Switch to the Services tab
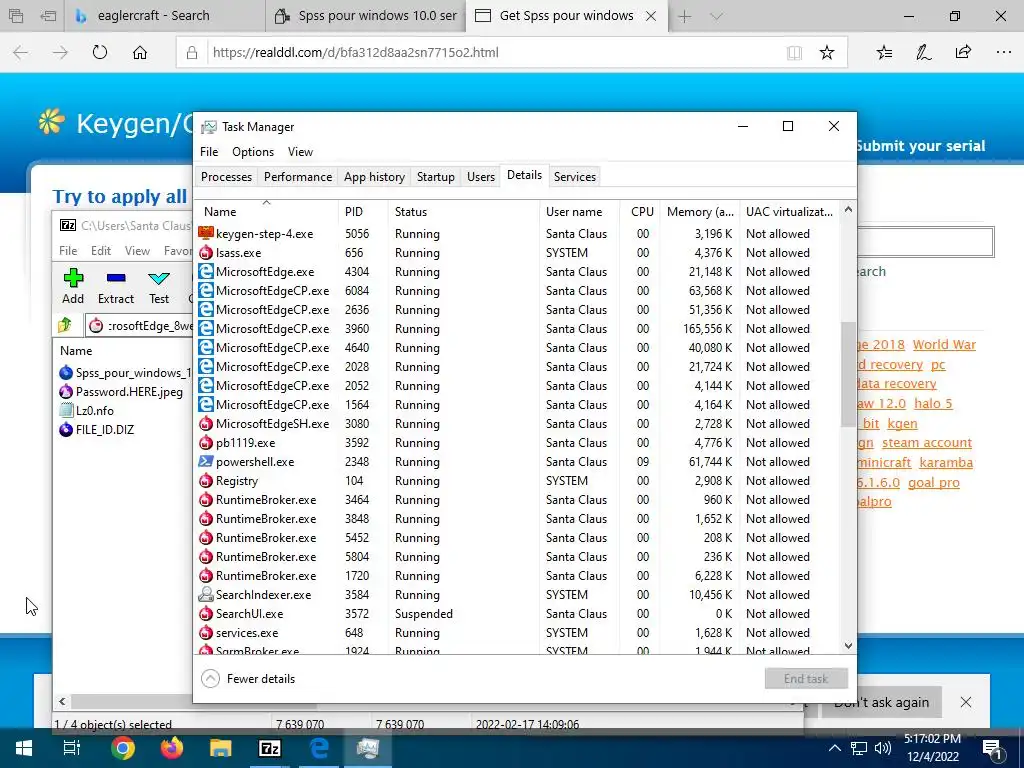The height and width of the screenshot is (768, 1024). (x=575, y=177)
